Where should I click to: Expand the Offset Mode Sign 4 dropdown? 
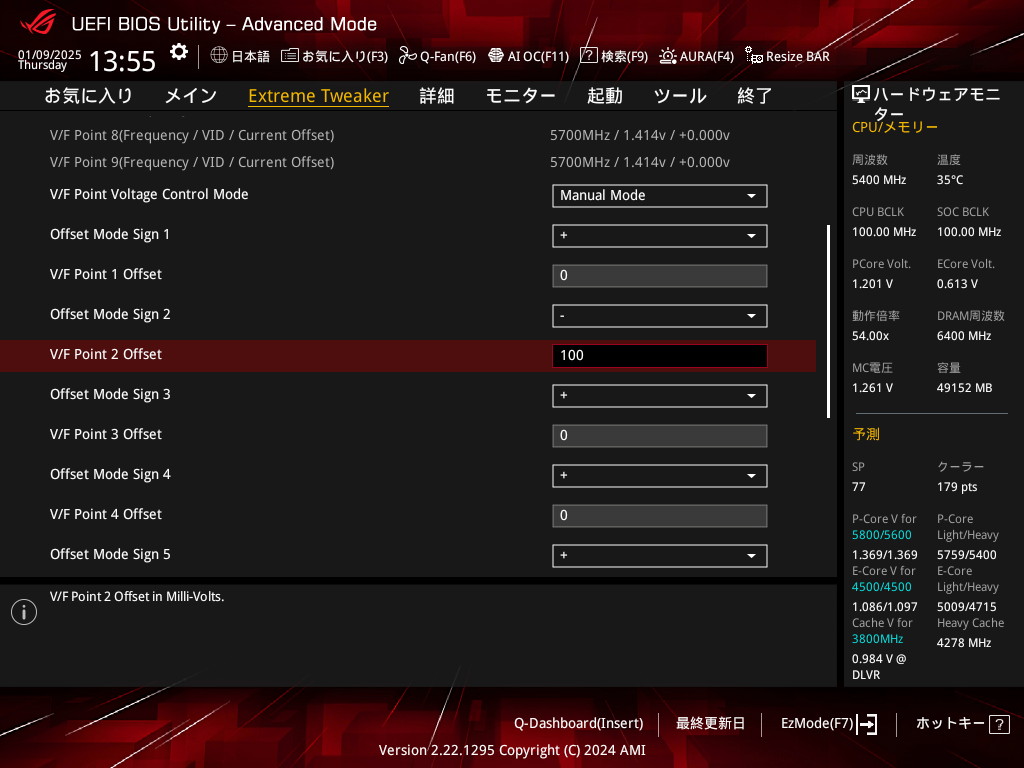coord(659,476)
